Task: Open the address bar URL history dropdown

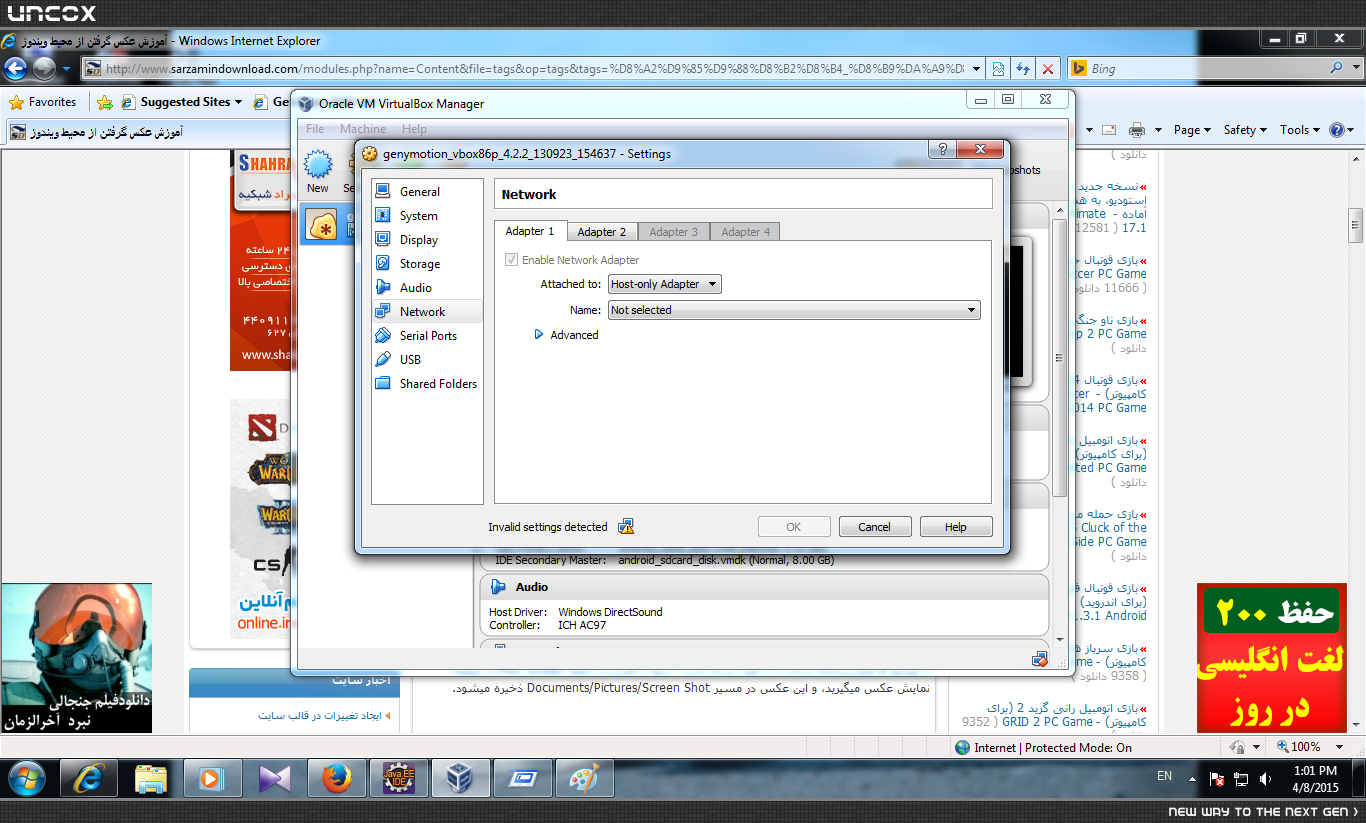Action: (976, 68)
